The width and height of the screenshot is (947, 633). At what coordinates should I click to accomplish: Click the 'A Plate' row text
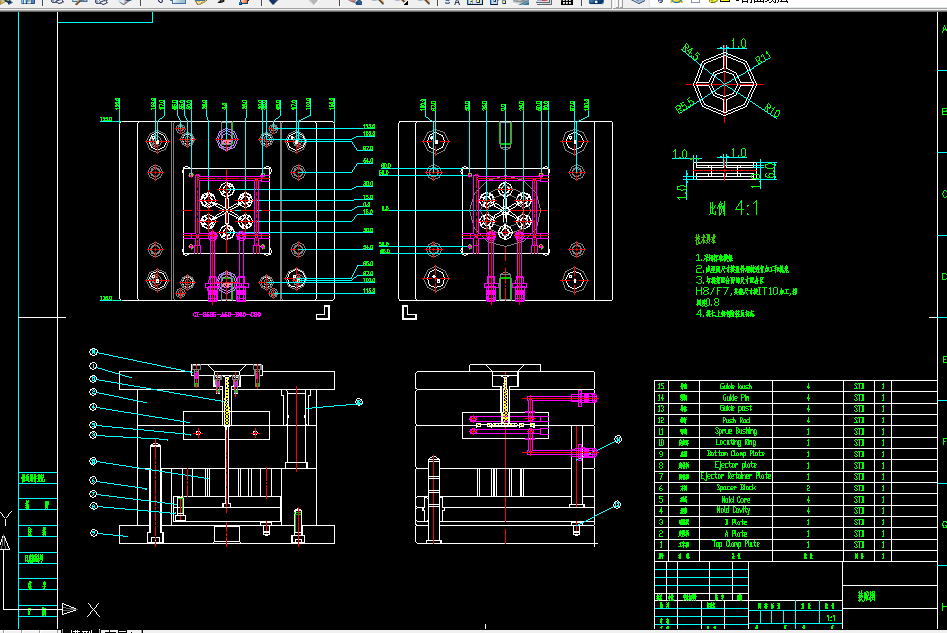(736, 533)
